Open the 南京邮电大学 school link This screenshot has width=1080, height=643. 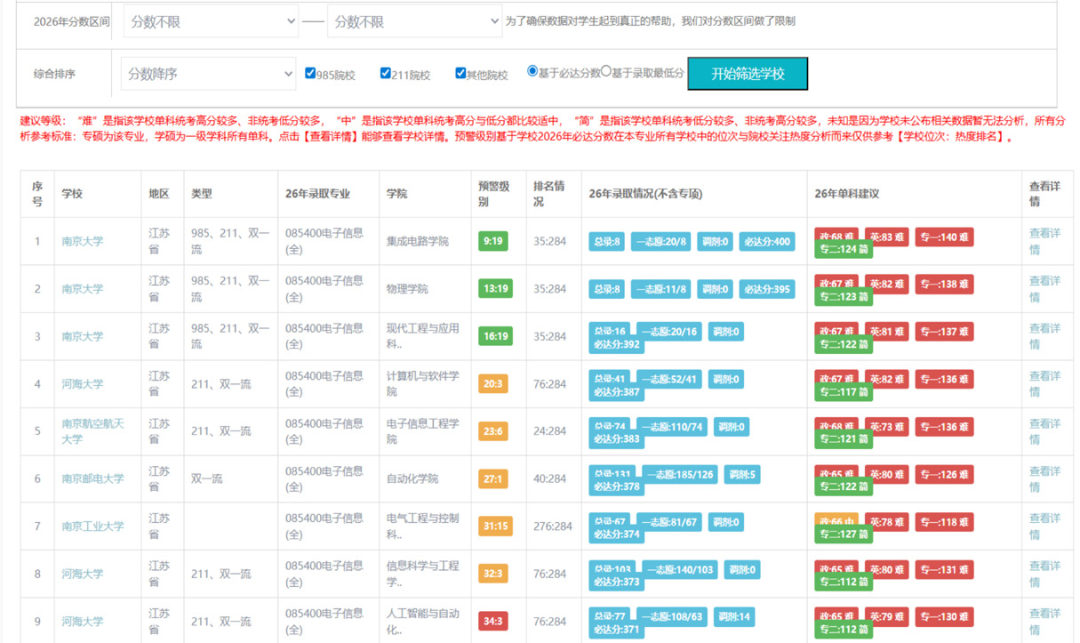93,478
